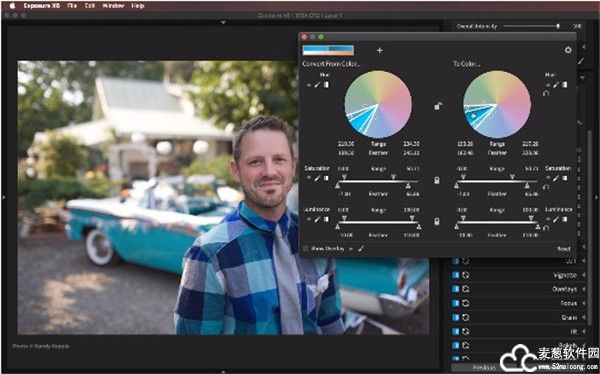The image size is (600, 374).
Task: Use eyedropper for Convert From Saturation
Action: 317,178
